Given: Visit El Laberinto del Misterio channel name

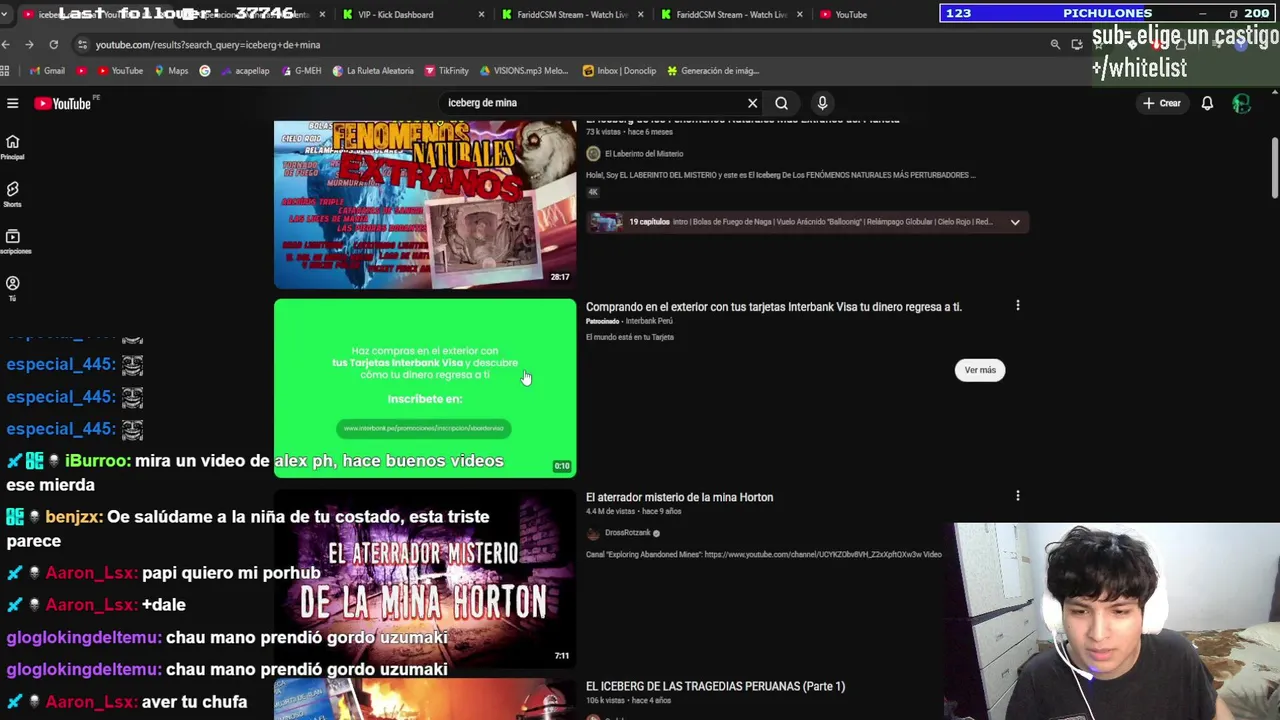Looking at the screenshot, I should (643, 154).
